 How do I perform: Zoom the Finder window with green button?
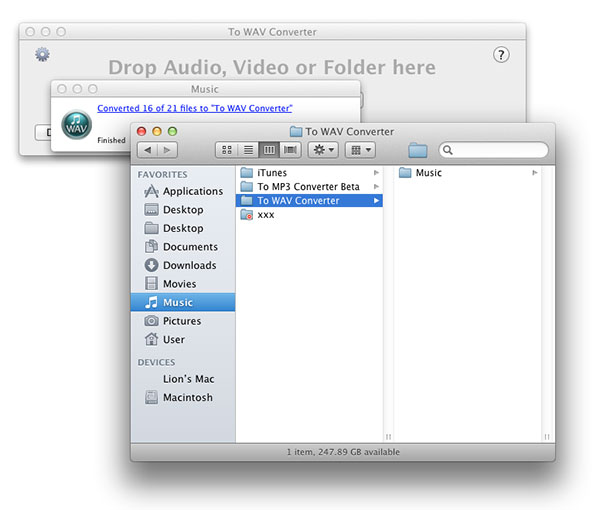pos(173,131)
